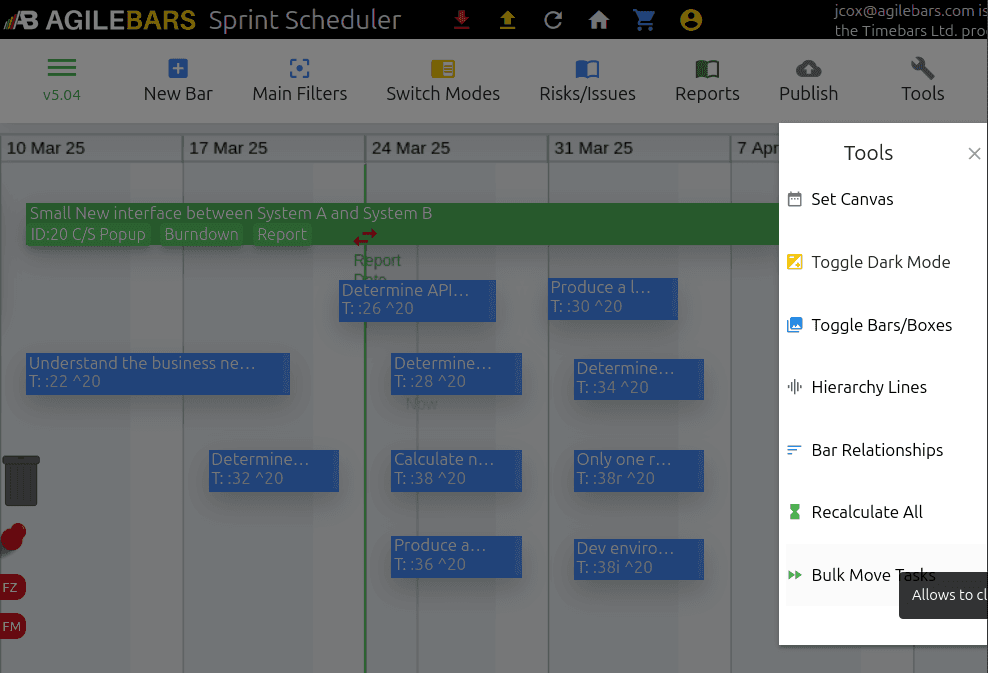Viewport: 988px width, 673px height.
Task: Select the Produce a... task T:36
Action: coord(456,556)
